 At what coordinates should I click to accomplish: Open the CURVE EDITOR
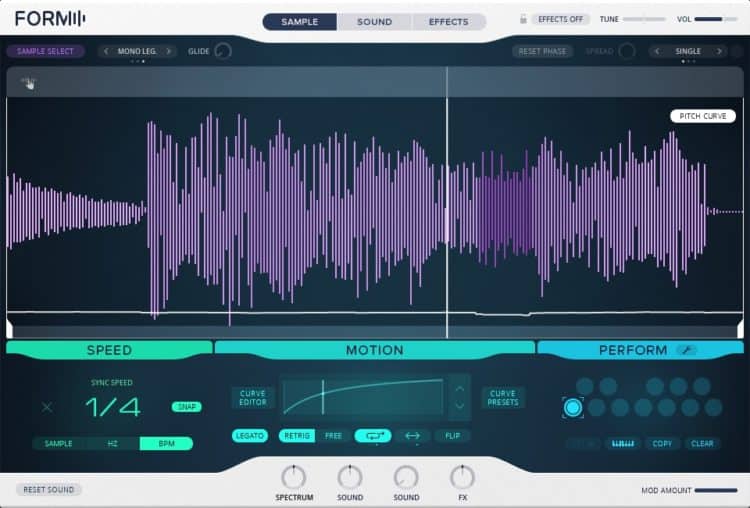[253, 398]
